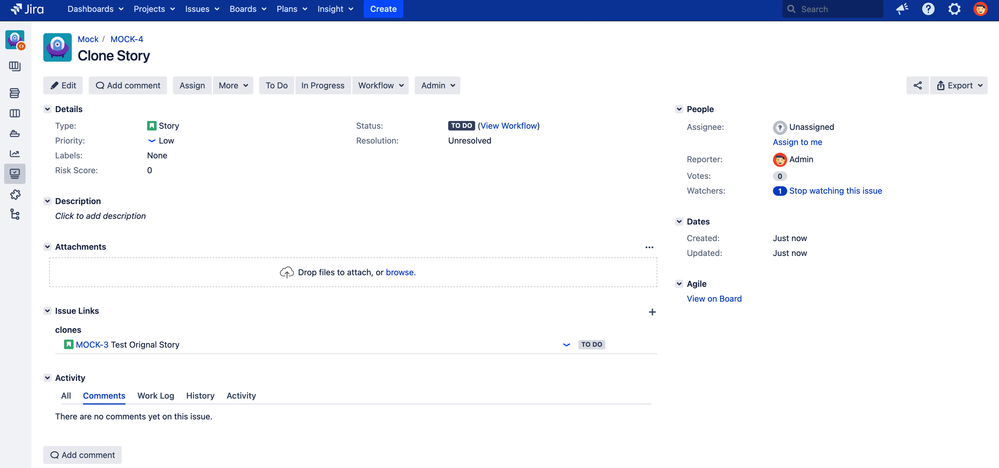
Task: Expand the Export dropdown
Action: pyautogui.click(x=959, y=85)
